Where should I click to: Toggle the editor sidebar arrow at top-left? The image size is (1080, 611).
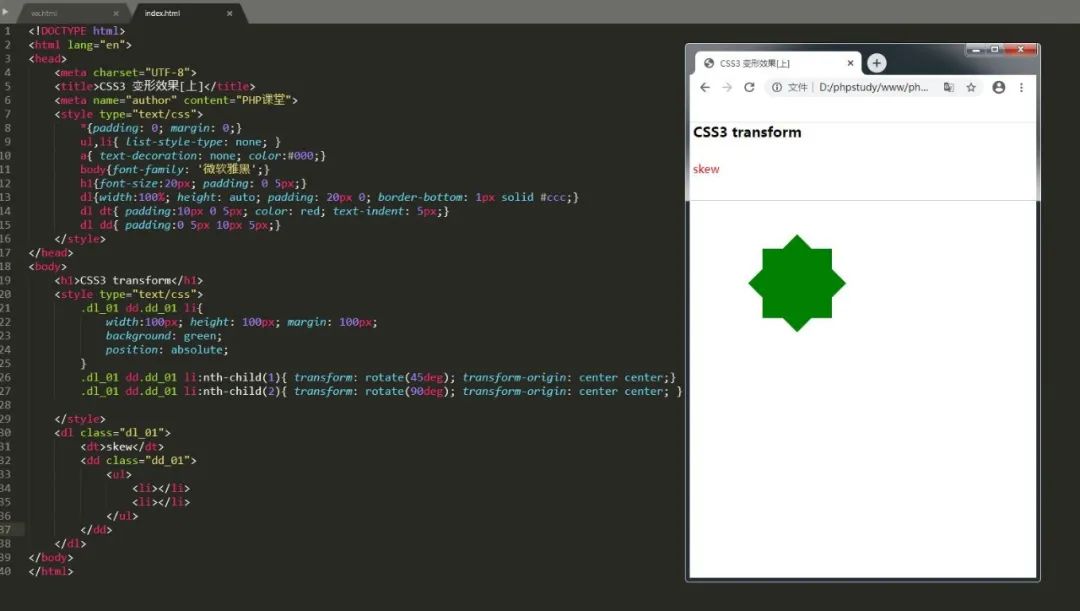(6, 12)
